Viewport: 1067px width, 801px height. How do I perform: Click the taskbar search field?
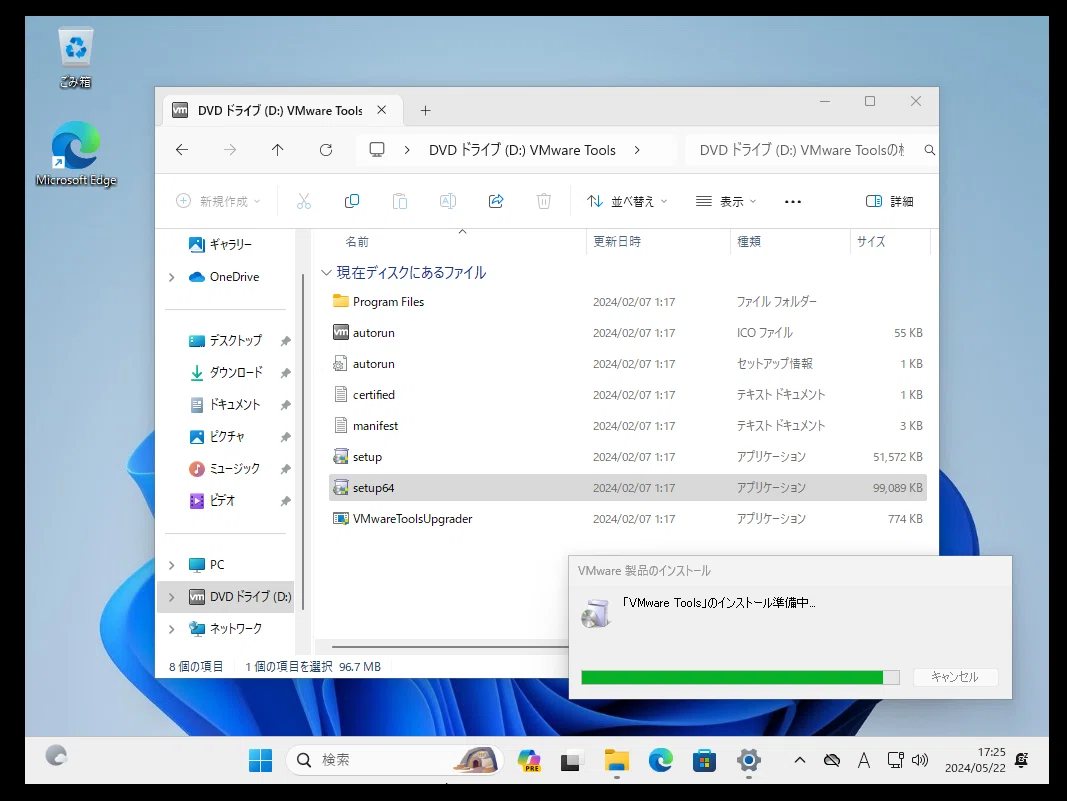coord(395,760)
